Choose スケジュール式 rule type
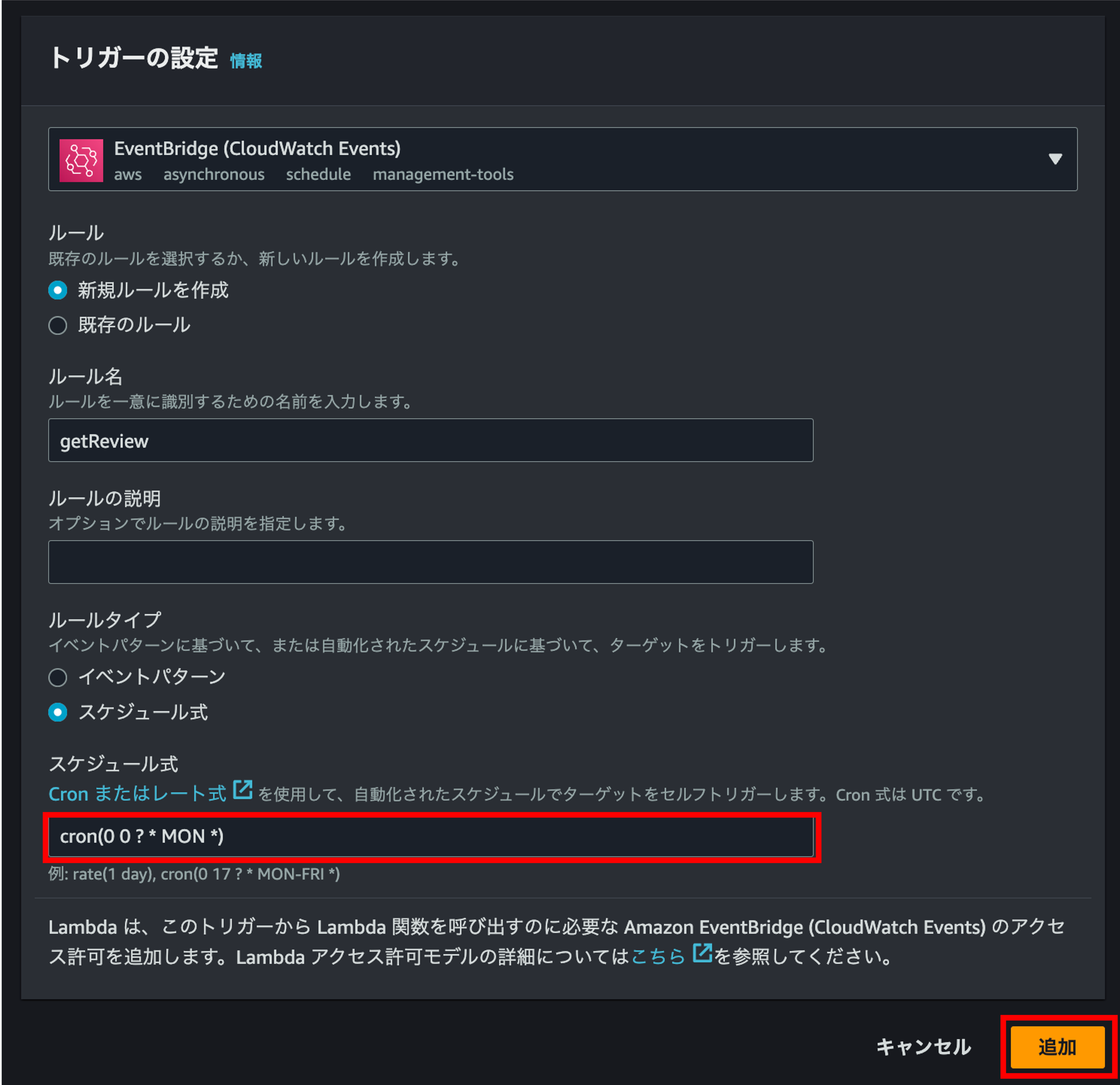The image size is (1120, 1085). (58, 712)
